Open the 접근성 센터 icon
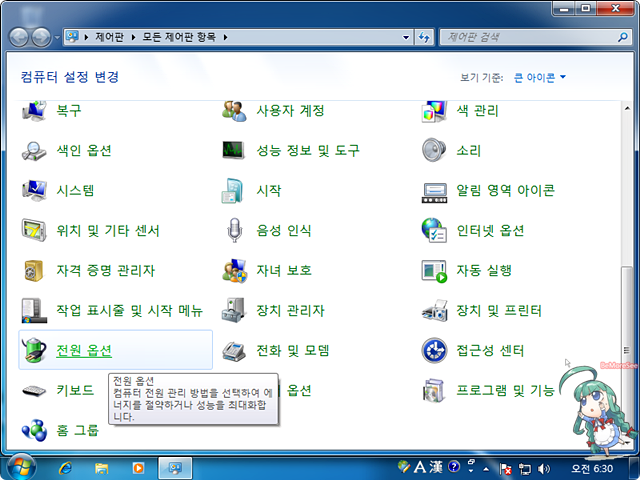 click(x=433, y=350)
